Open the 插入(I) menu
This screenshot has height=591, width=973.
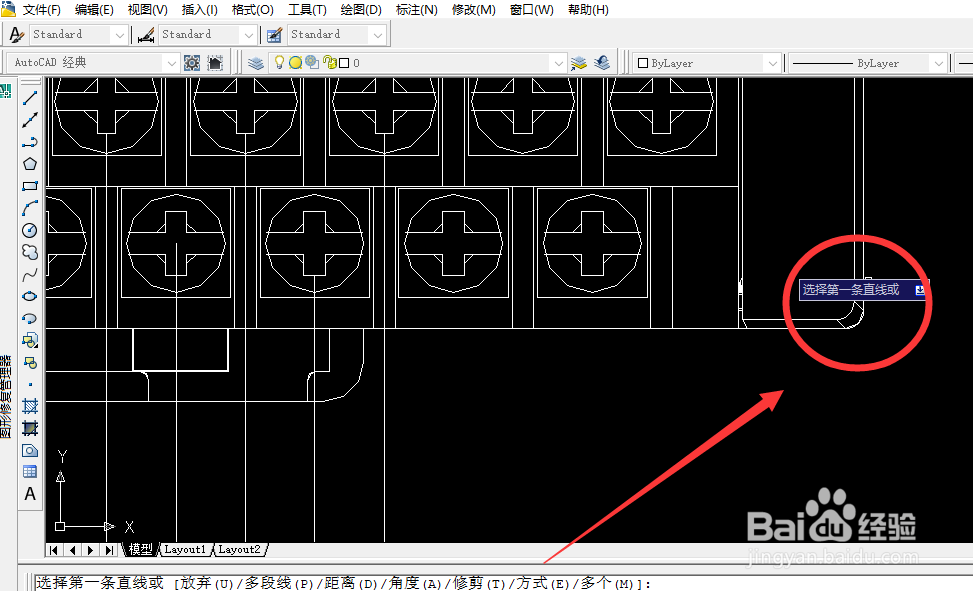coord(199,10)
